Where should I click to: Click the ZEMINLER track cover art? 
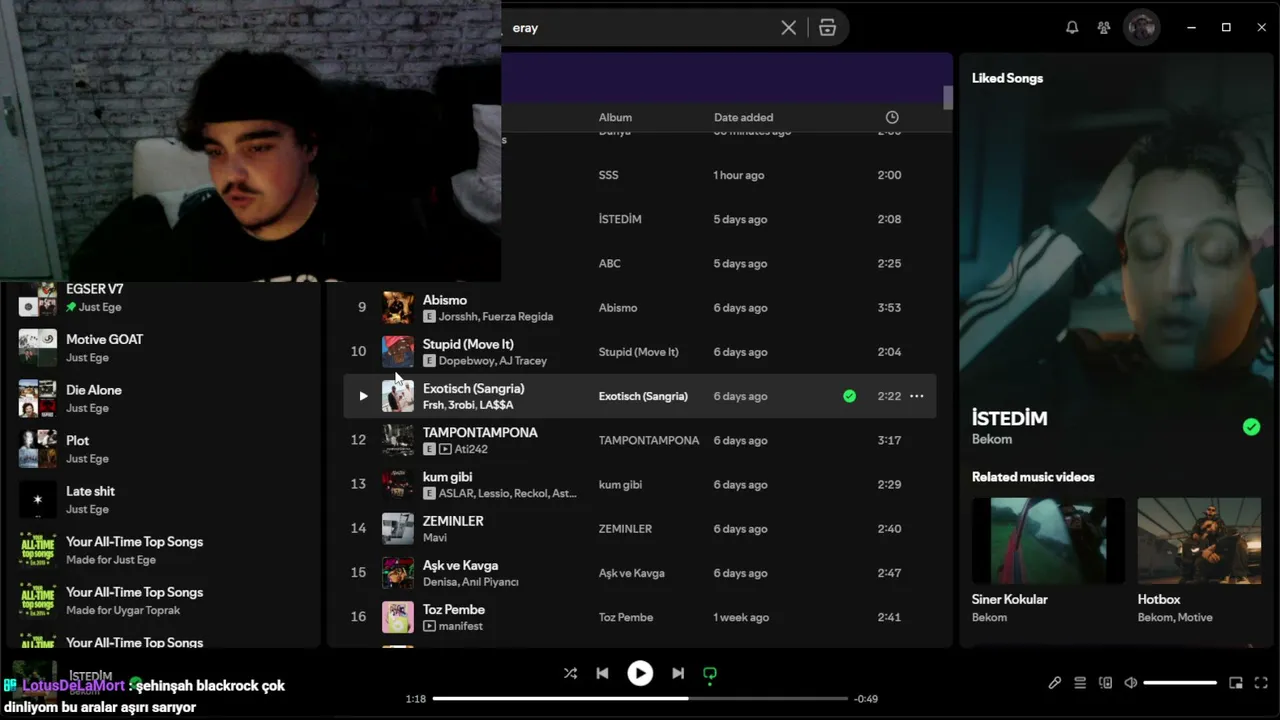coord(398,529)
